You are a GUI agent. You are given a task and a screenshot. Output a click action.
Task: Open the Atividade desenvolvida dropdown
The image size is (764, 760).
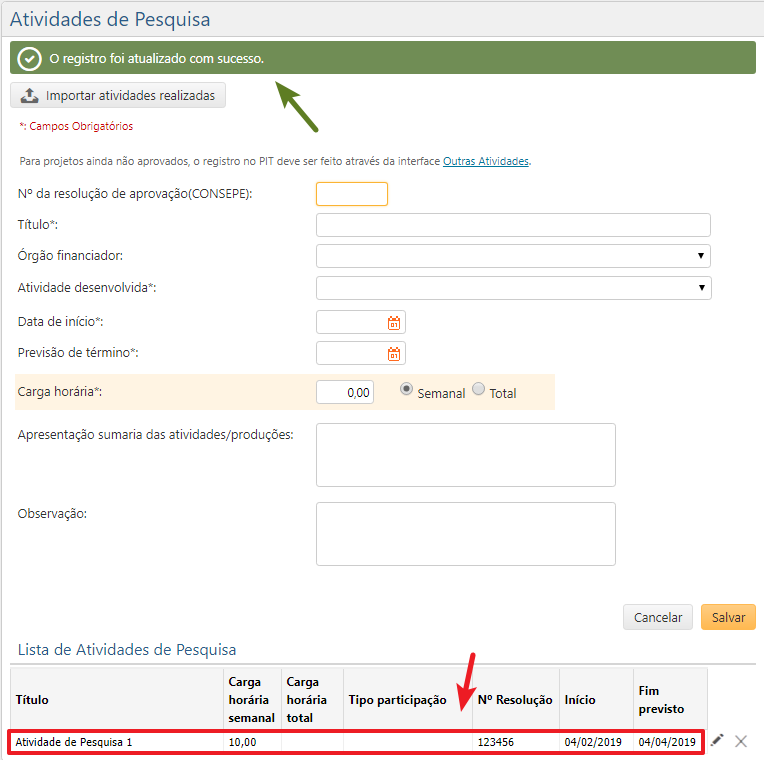tap(514, 288)
